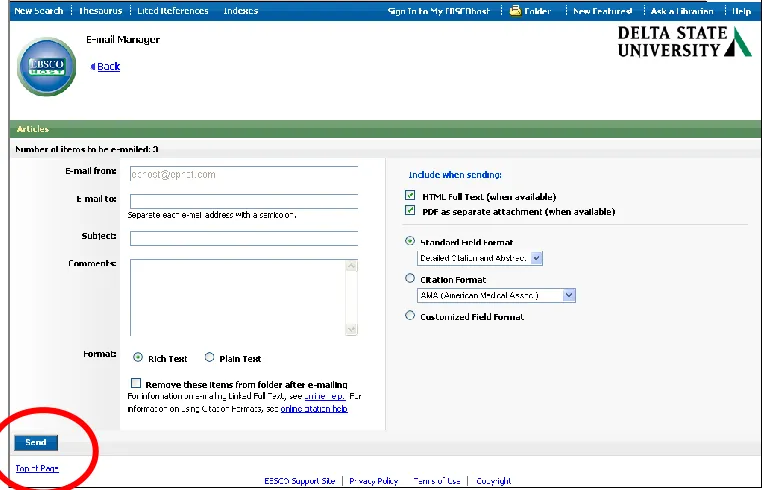Image resolution: width=762 pixels, height=490 pixels.
Task: Open the Indexes menu item
Action: [241, 11]
